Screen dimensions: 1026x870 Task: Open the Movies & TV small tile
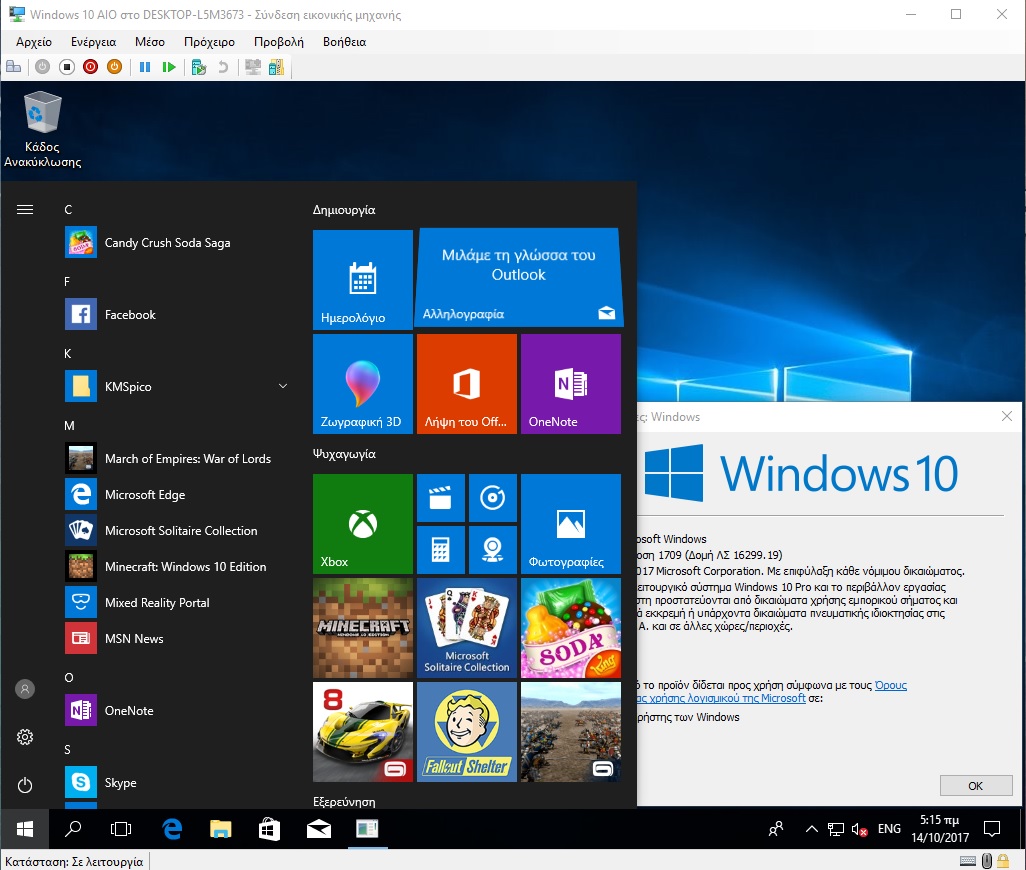[x=440, y=498]
